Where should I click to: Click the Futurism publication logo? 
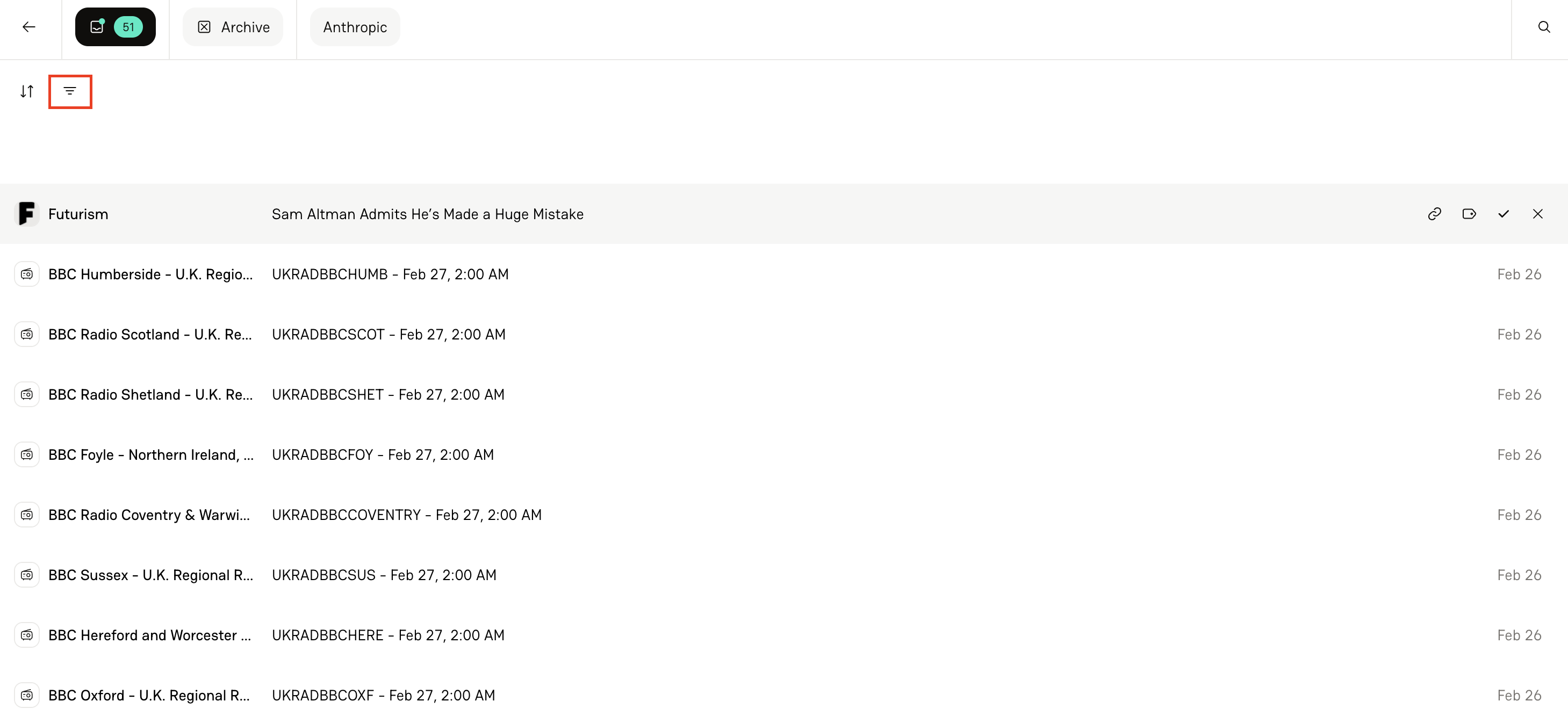tap(27, 214)
